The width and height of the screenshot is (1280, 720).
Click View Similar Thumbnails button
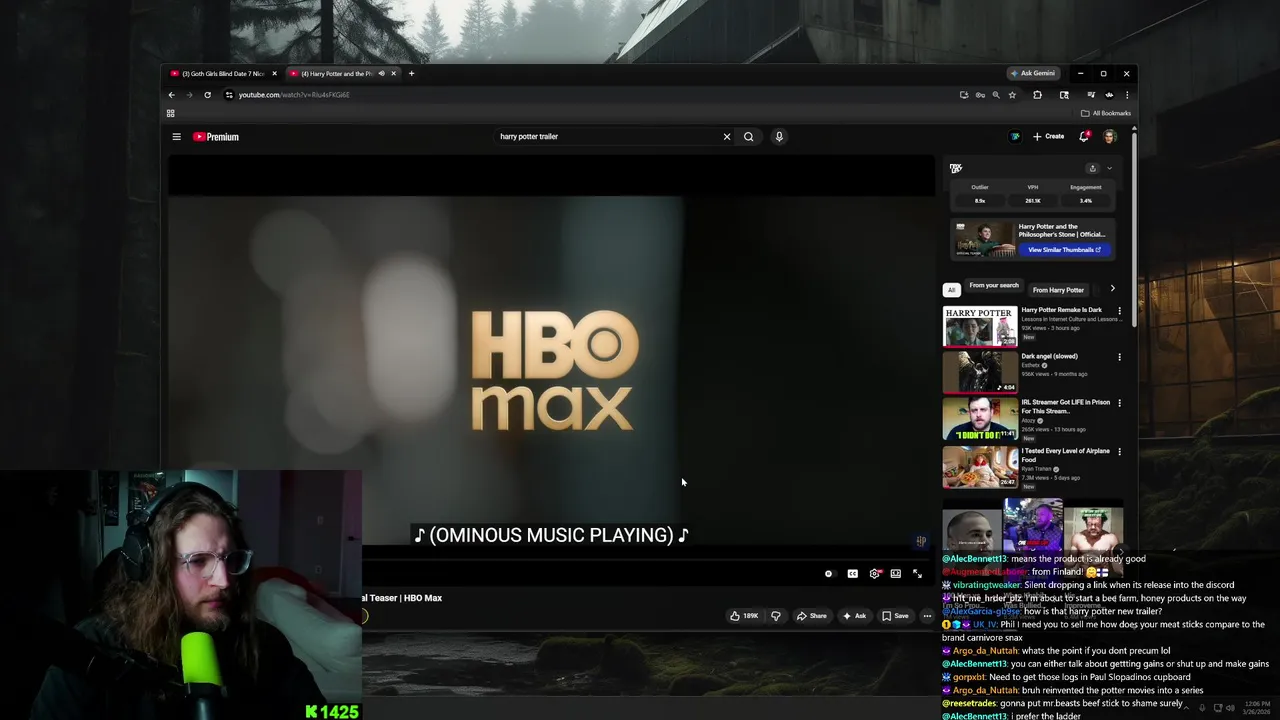click(x=1064, y=250)
